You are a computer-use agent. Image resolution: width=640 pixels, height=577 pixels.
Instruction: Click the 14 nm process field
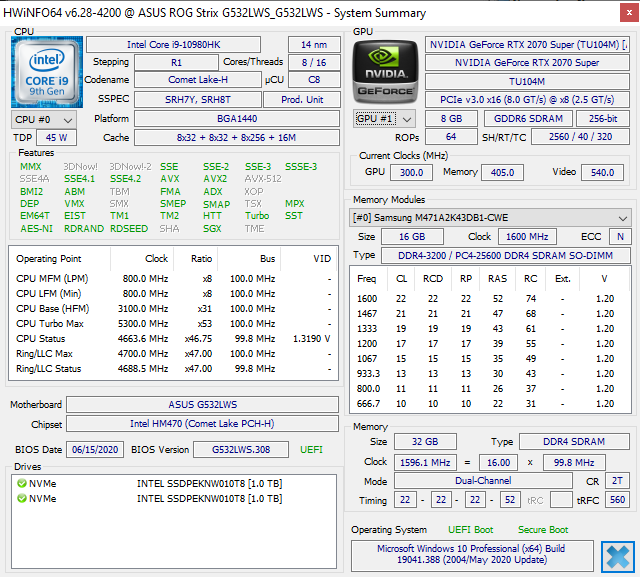coord(314,44)
